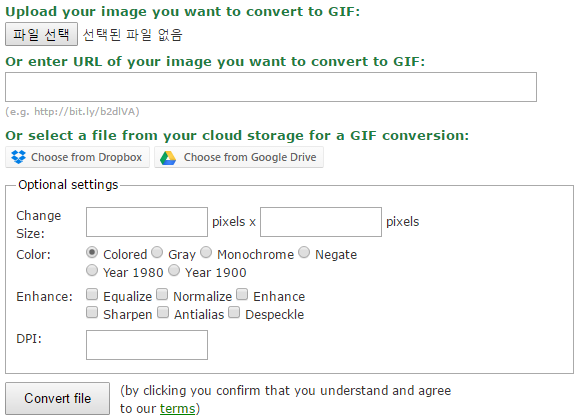Enable the Equalize checkbox
This screenshot has height=420, width=579.
point(92,294)
